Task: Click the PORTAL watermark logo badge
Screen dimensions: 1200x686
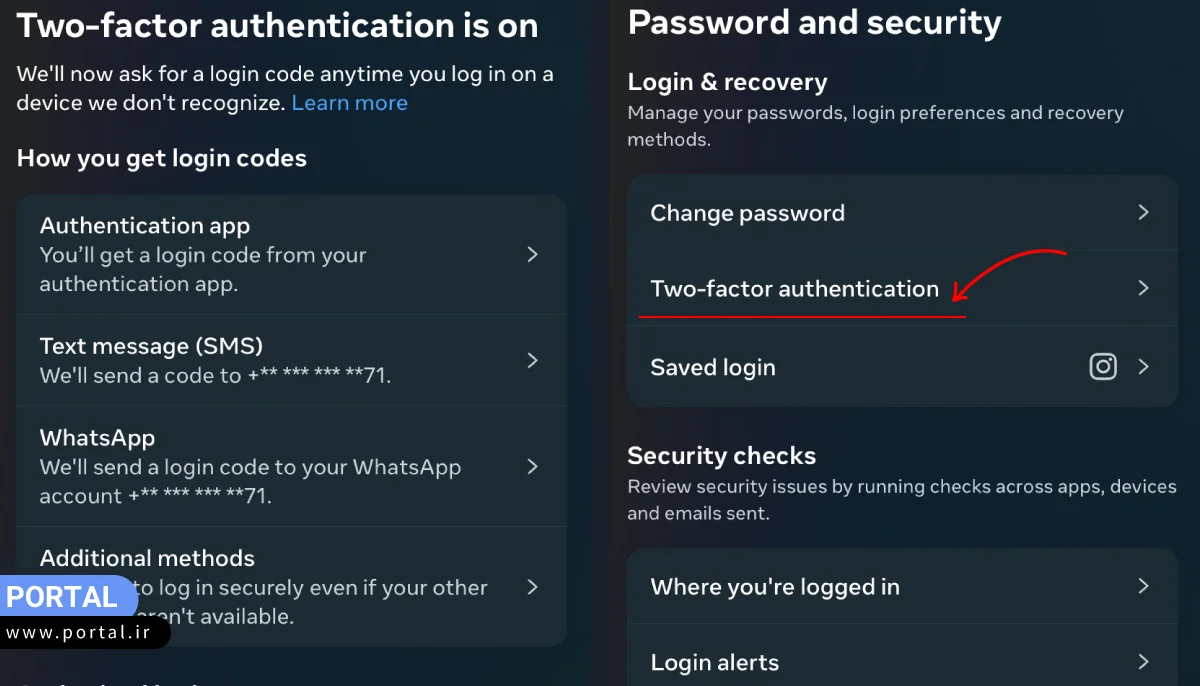Action: coord(62,597)
